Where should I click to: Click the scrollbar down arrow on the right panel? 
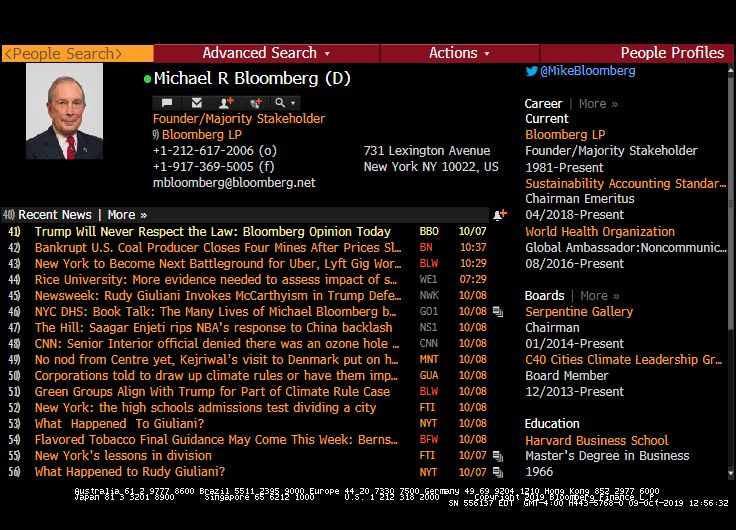730,473
